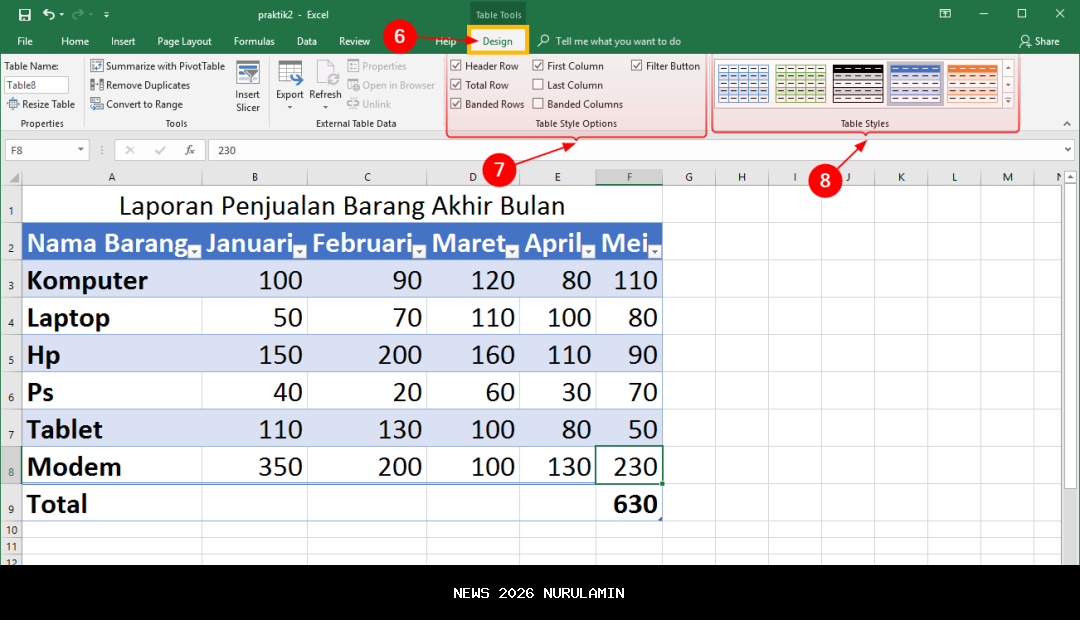The image size is (1080, 620).
Task: Open the Mei column filter dropdown
Action: pyautogui.click(x=655, y=250)
